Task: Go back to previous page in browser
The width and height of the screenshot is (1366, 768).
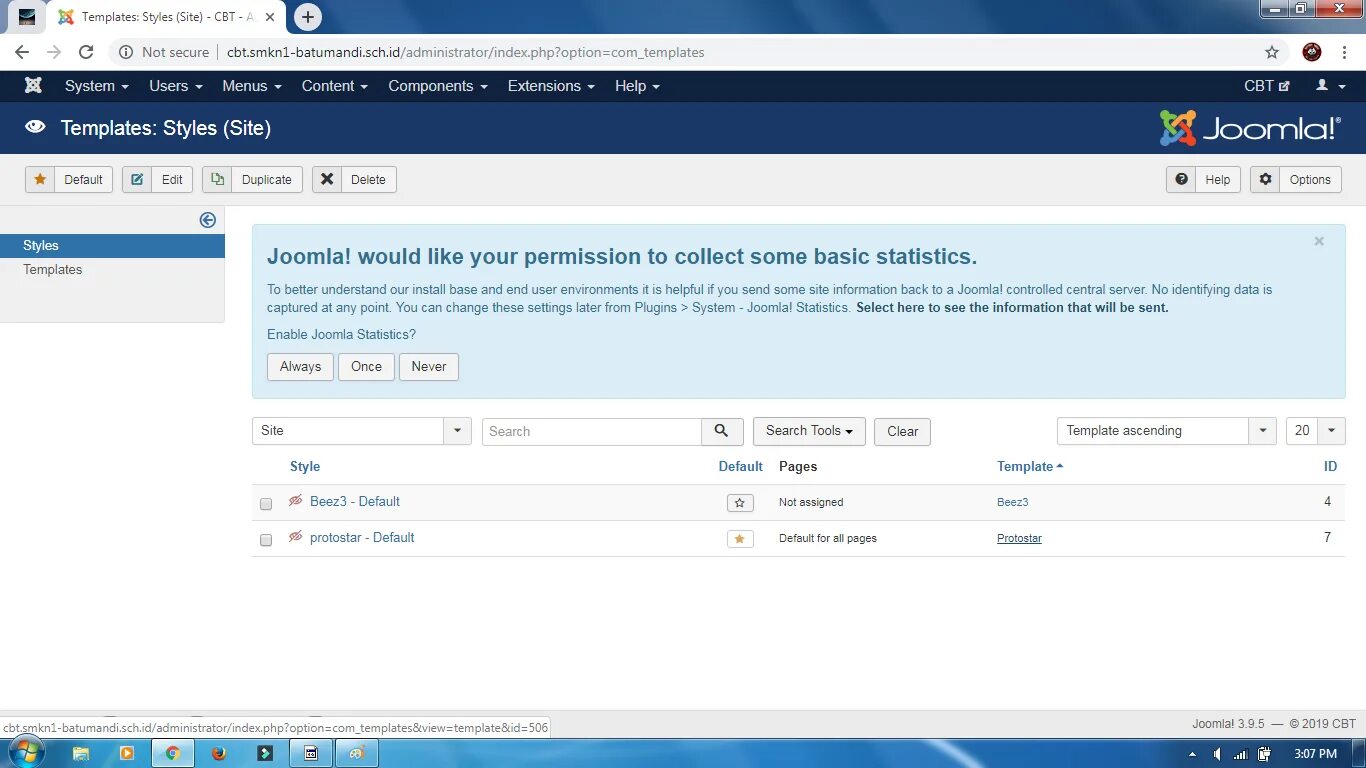Action: click(22, 52)
